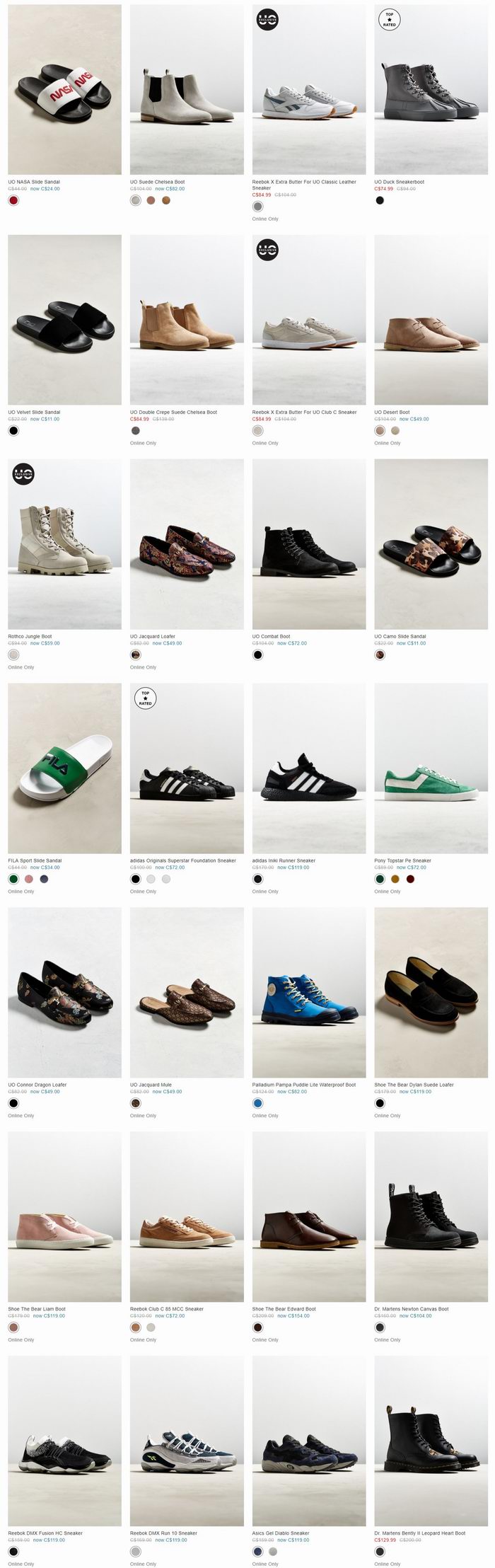The height and width of the screenshot is (1568, 495).
Task: Choose the grey swatch for Asics Gel Diablo Sneaker
Action: [x=273, y=1551]
